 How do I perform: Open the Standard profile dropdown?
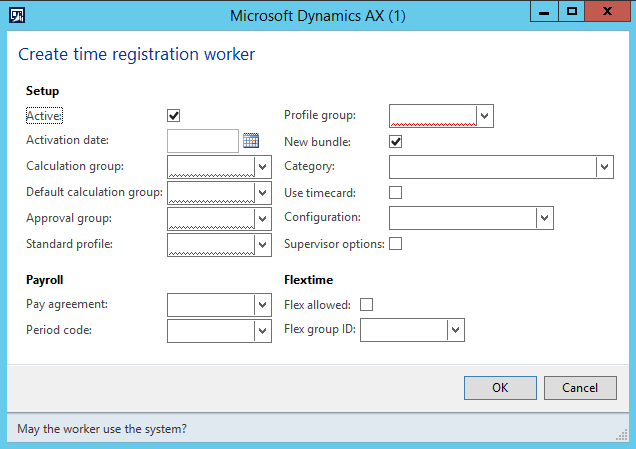point(263,245)
